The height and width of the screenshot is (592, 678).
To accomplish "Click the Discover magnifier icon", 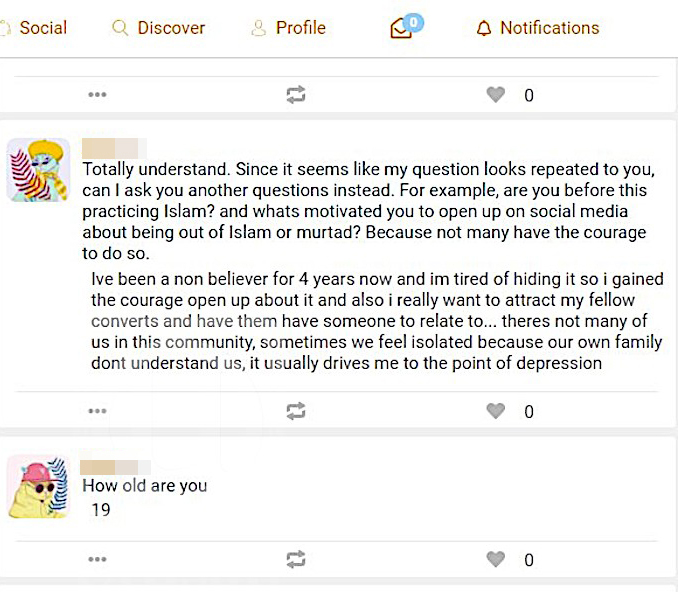I will 121,29.
